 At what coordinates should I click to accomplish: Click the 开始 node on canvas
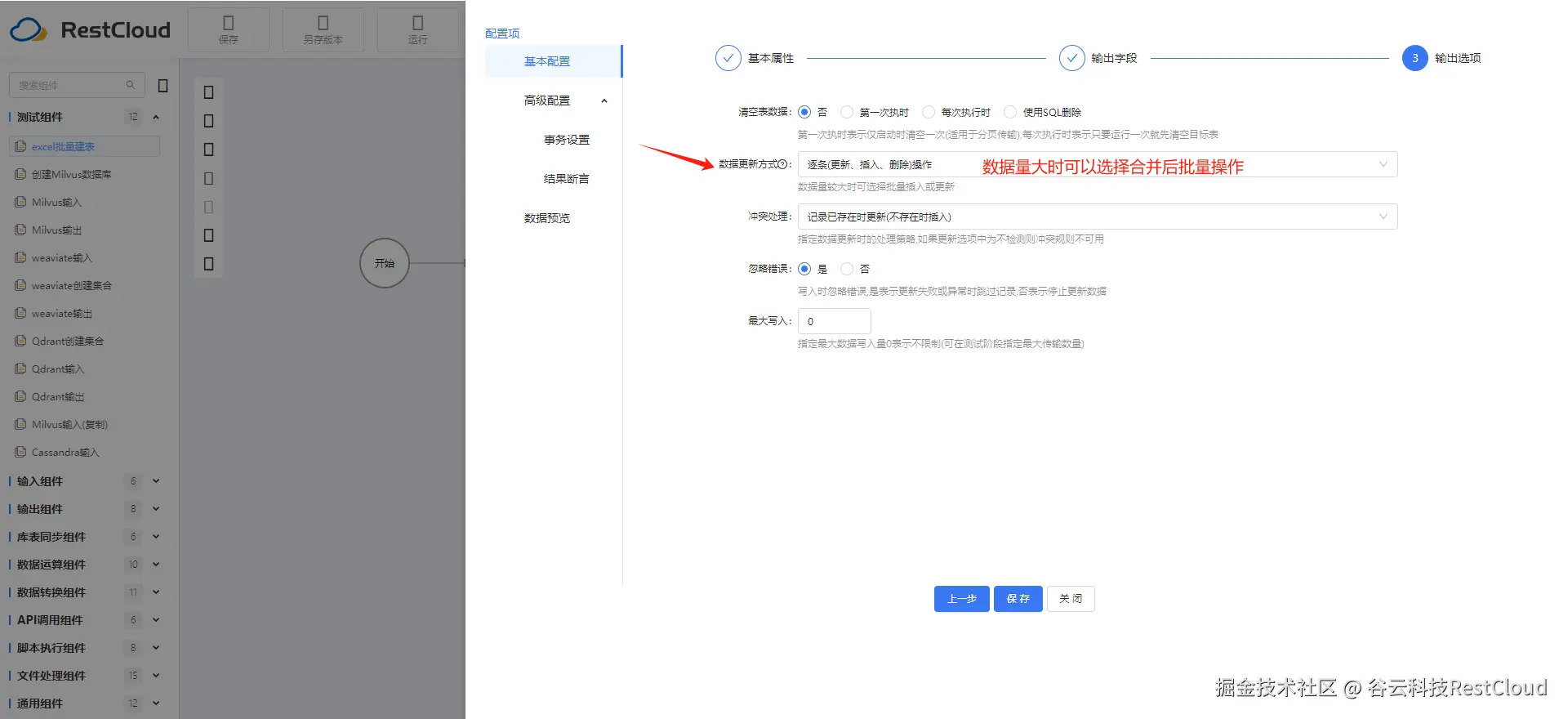(384, 263)
